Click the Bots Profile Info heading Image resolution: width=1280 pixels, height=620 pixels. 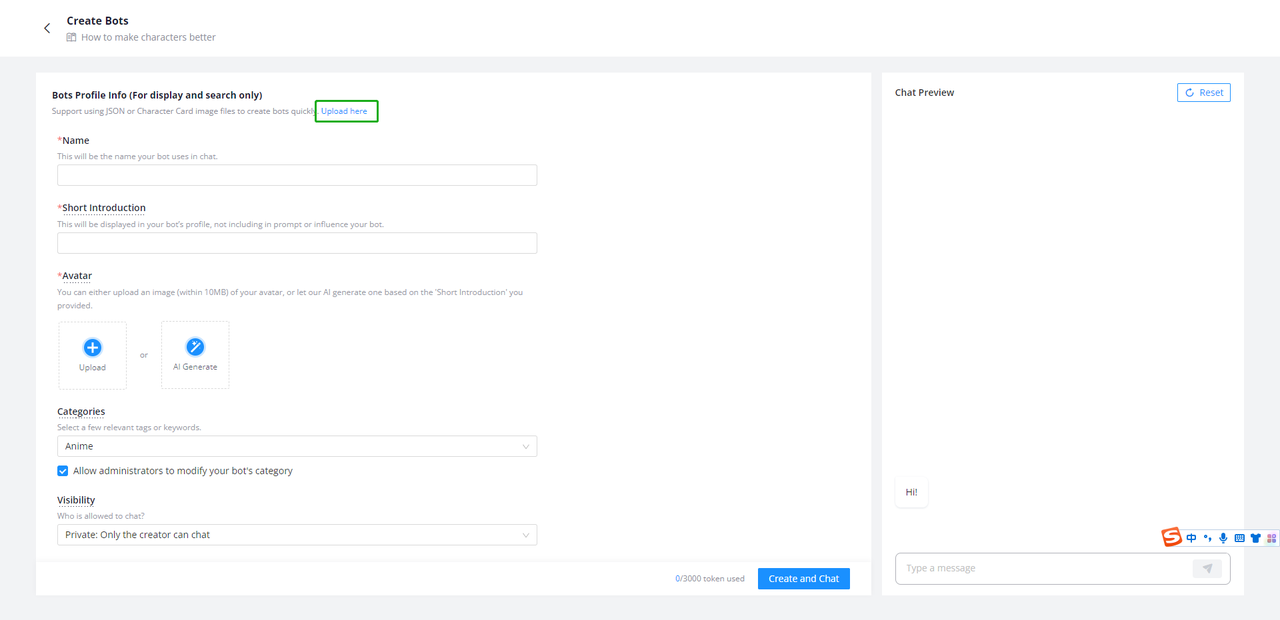point(157,95)
